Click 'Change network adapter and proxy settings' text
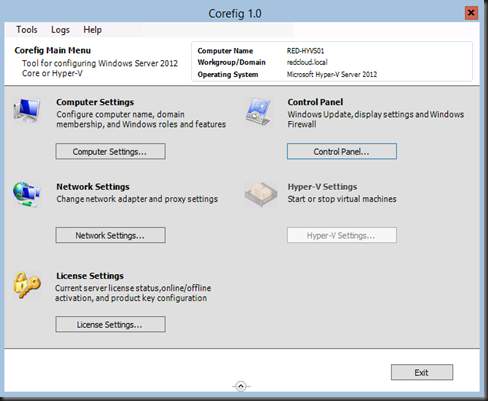This screenshot has height=401, width=488. click(x=137, y=199)
